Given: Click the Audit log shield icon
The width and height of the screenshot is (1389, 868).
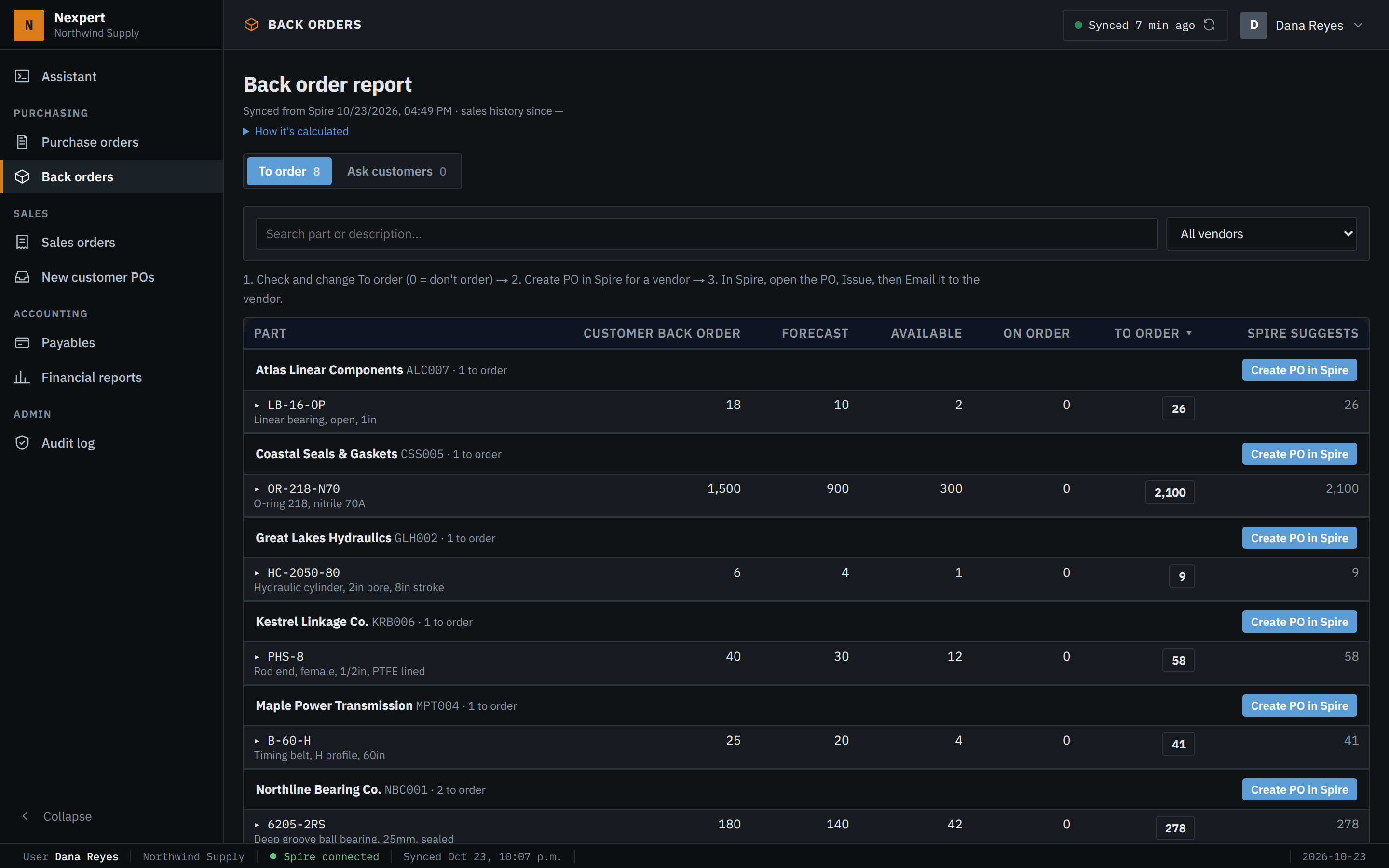Looking at the screenshot, I should (x=22, y=443).
